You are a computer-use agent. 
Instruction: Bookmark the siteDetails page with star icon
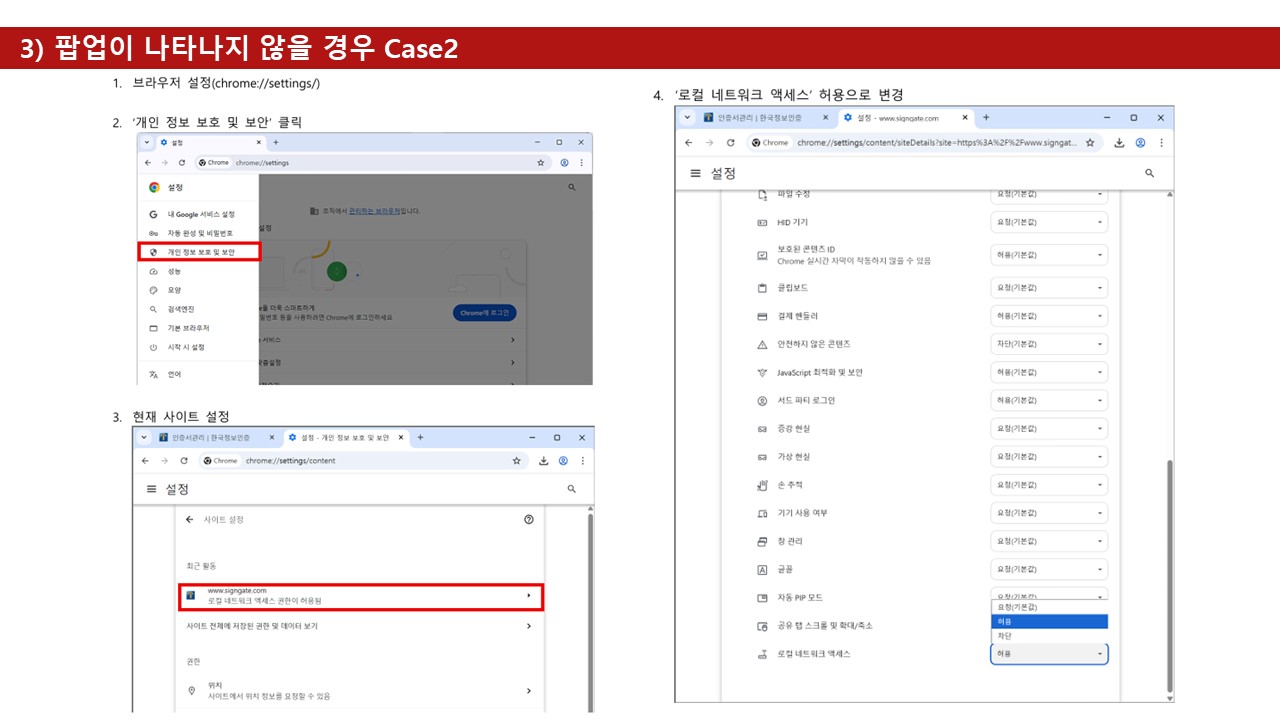[x=1090, y=143]
